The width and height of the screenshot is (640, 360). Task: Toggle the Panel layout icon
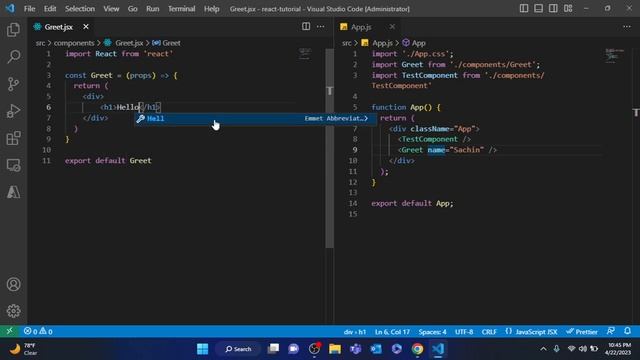click(x=538, y=8)
